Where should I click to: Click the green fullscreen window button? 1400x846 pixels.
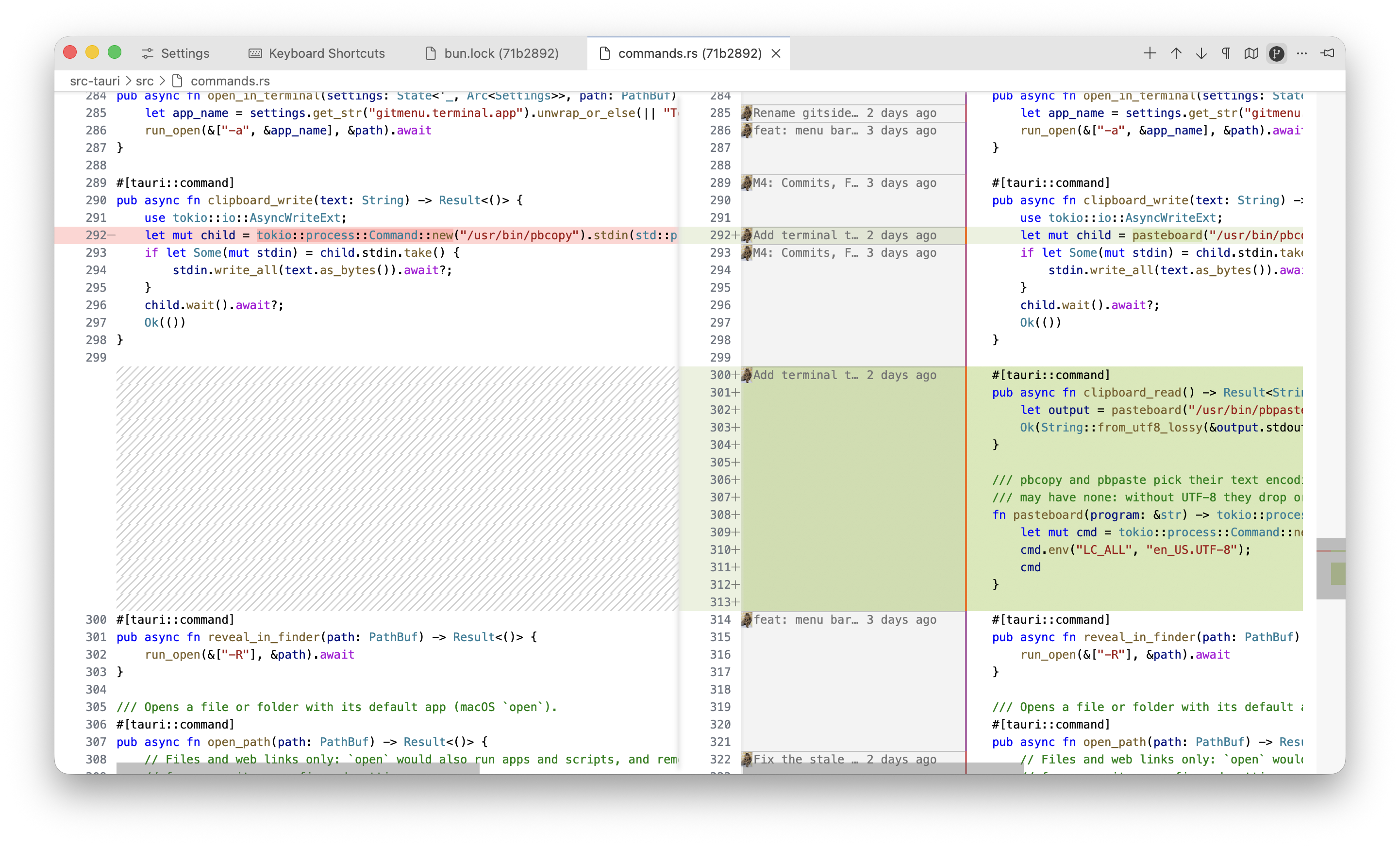tap(115, 53)
